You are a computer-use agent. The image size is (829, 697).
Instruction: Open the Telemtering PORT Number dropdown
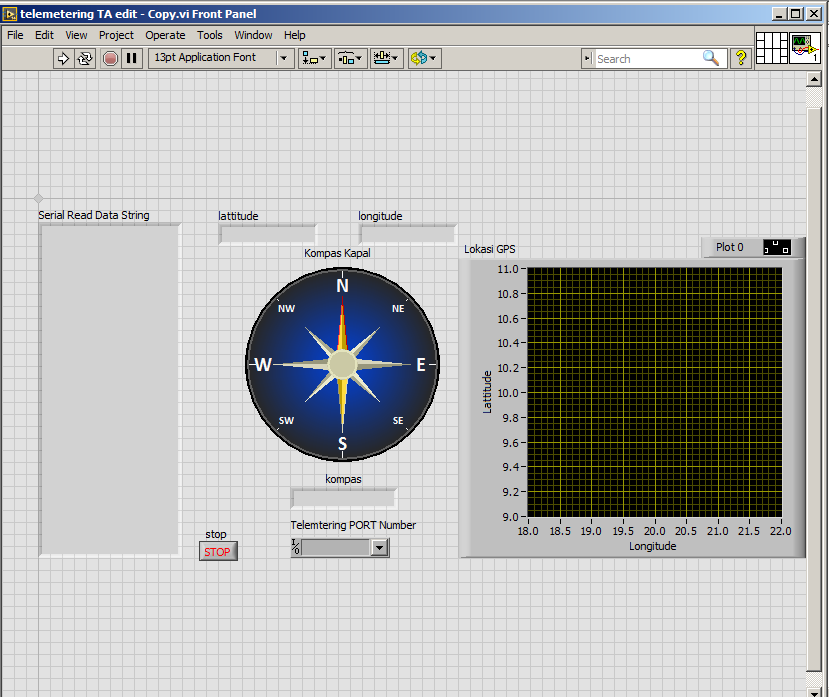pyautogui.click(x=379, y=548)
